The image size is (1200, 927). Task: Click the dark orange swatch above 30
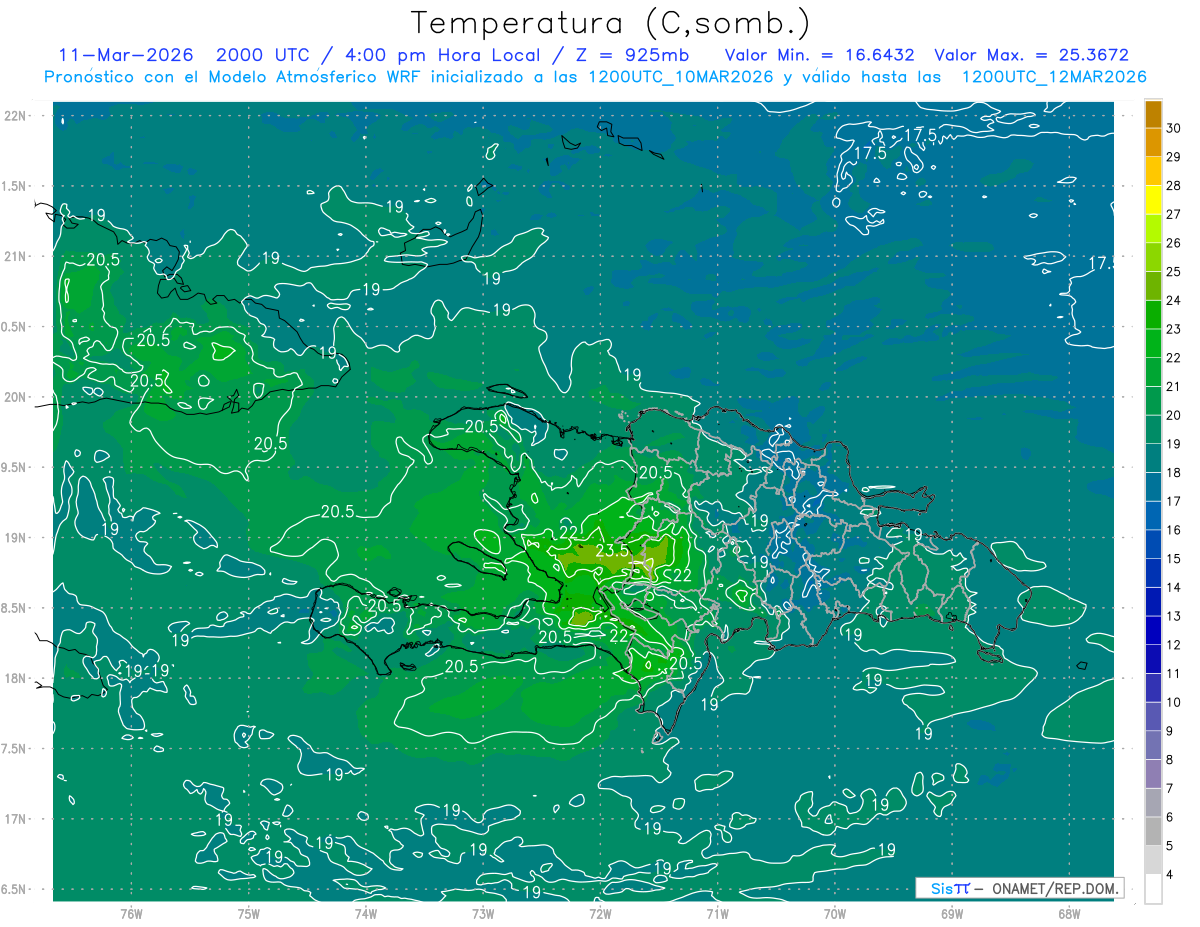coord(1153,113)
